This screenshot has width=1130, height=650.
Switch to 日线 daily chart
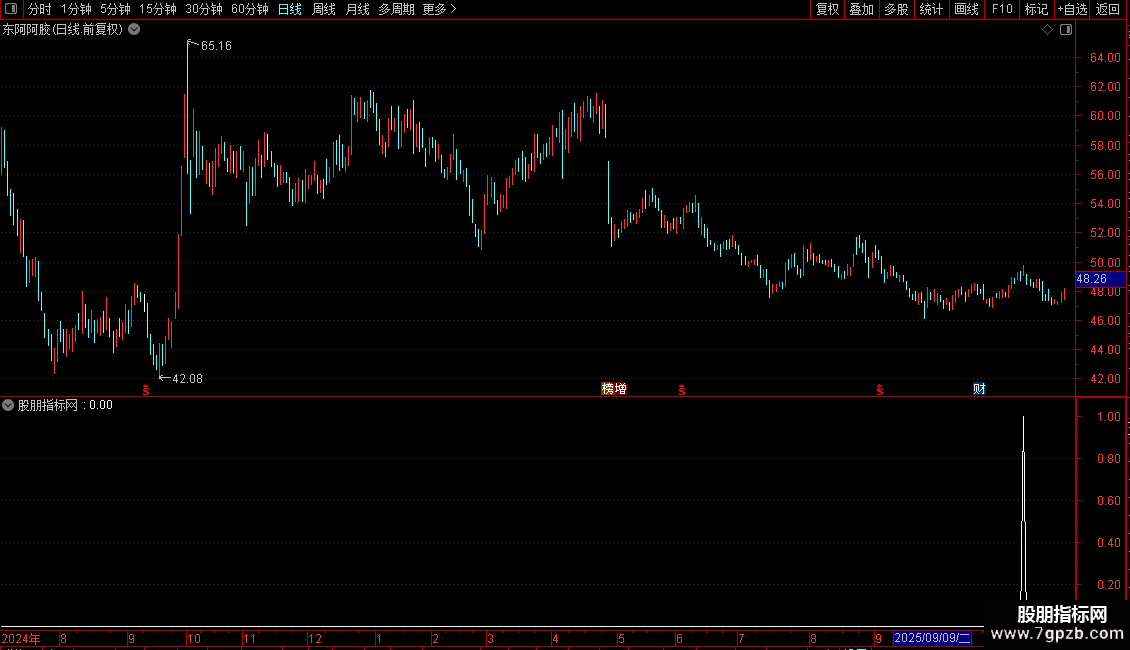pos(290,9)
